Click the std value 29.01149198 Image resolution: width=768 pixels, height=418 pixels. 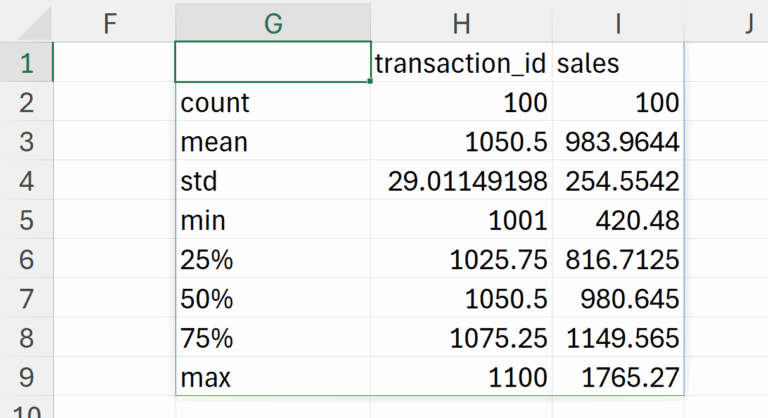click(461, 181)
